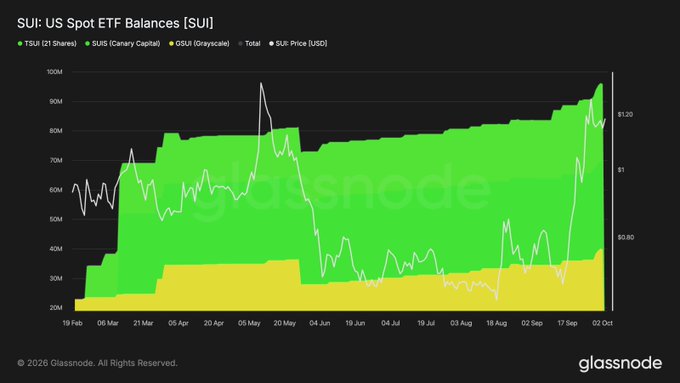Screen dimensions: 680x383
Task: Click the 05 May date label
Action: pos(249,323)
